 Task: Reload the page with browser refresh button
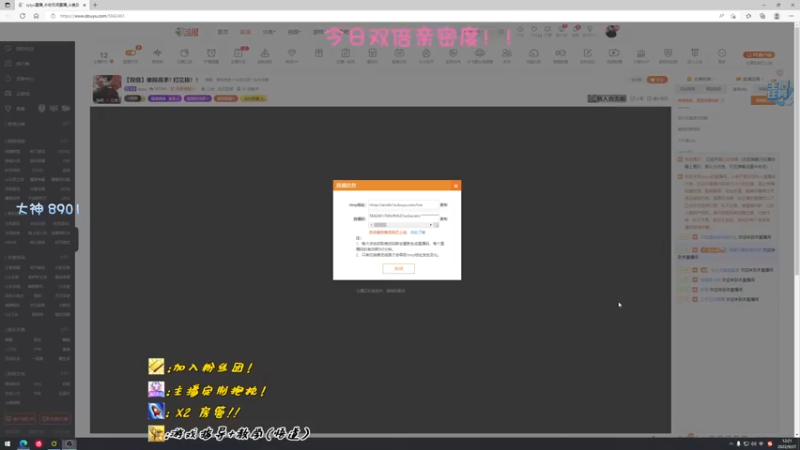coord(22,16)
